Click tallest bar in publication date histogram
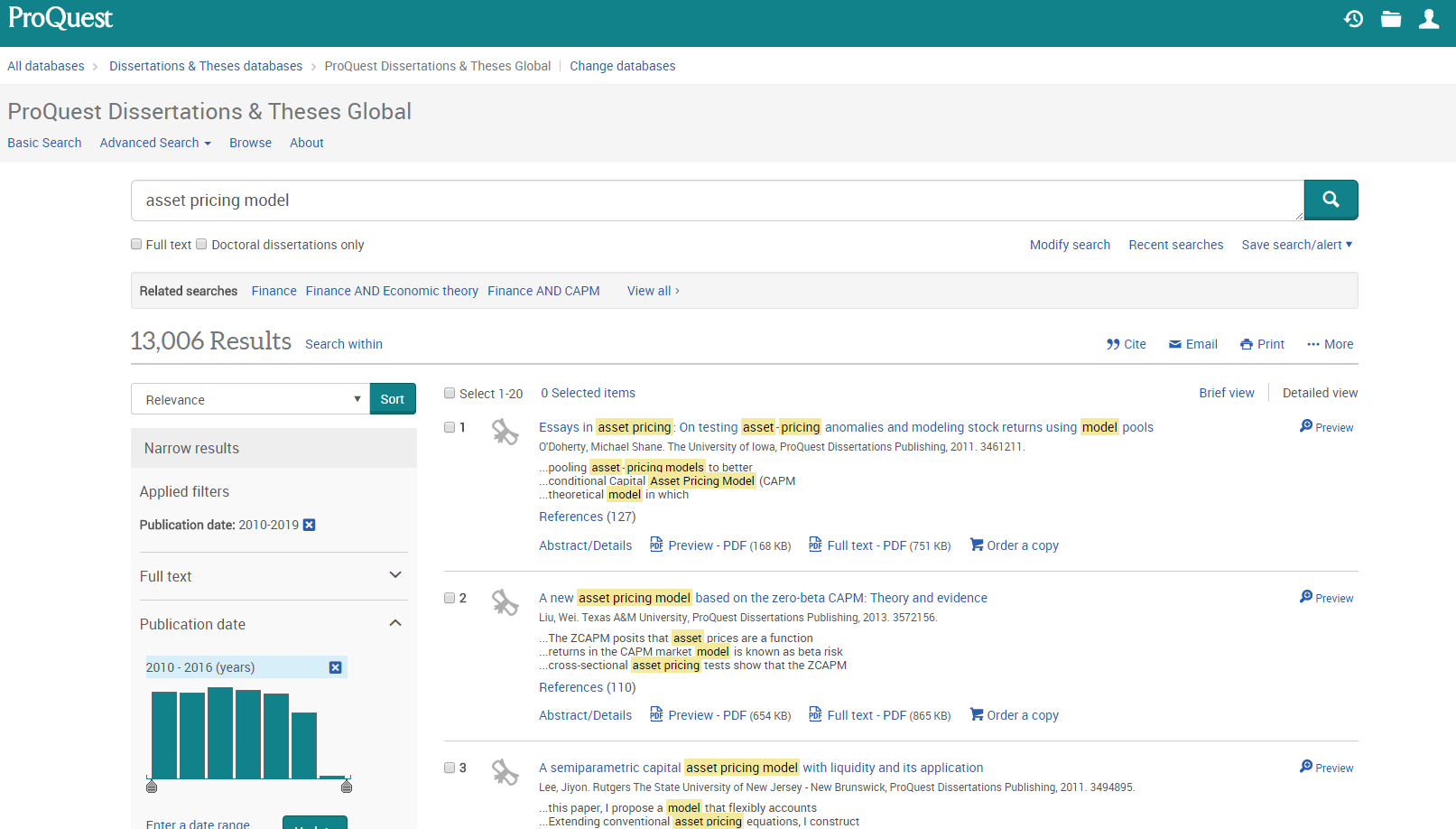 point(220,732)
